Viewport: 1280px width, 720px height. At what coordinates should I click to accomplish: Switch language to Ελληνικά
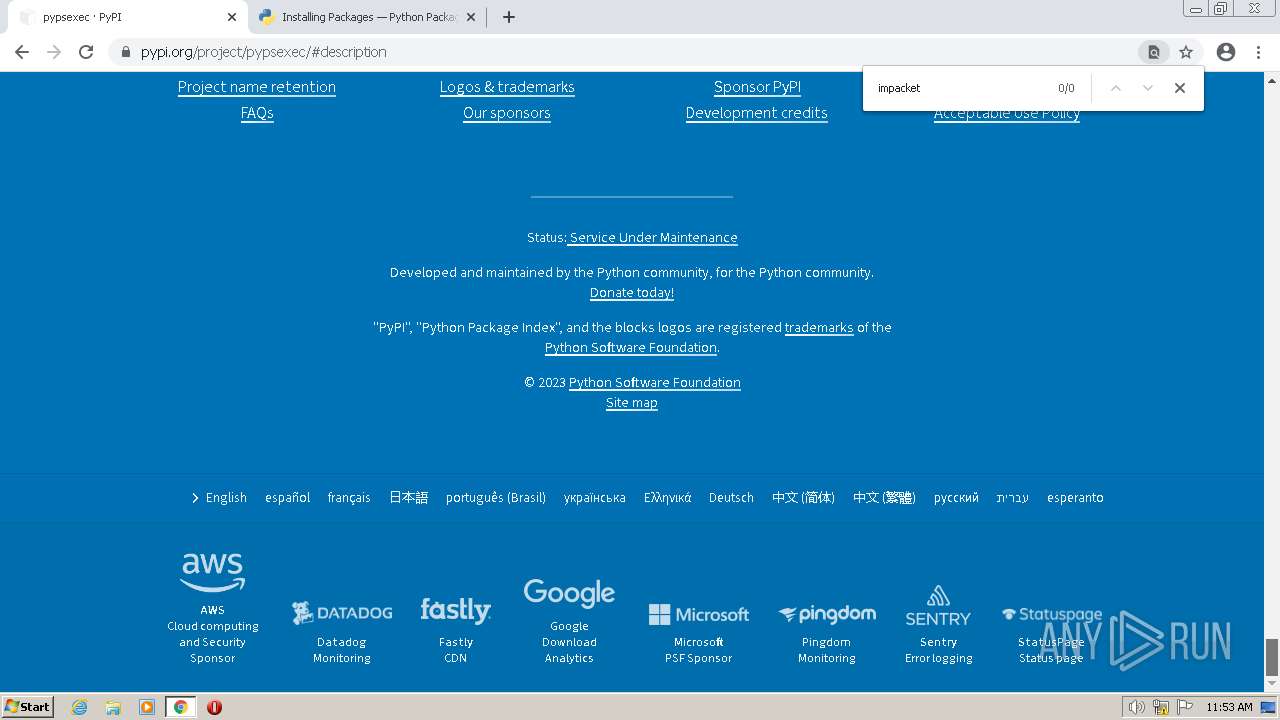(x=668, y=498)
